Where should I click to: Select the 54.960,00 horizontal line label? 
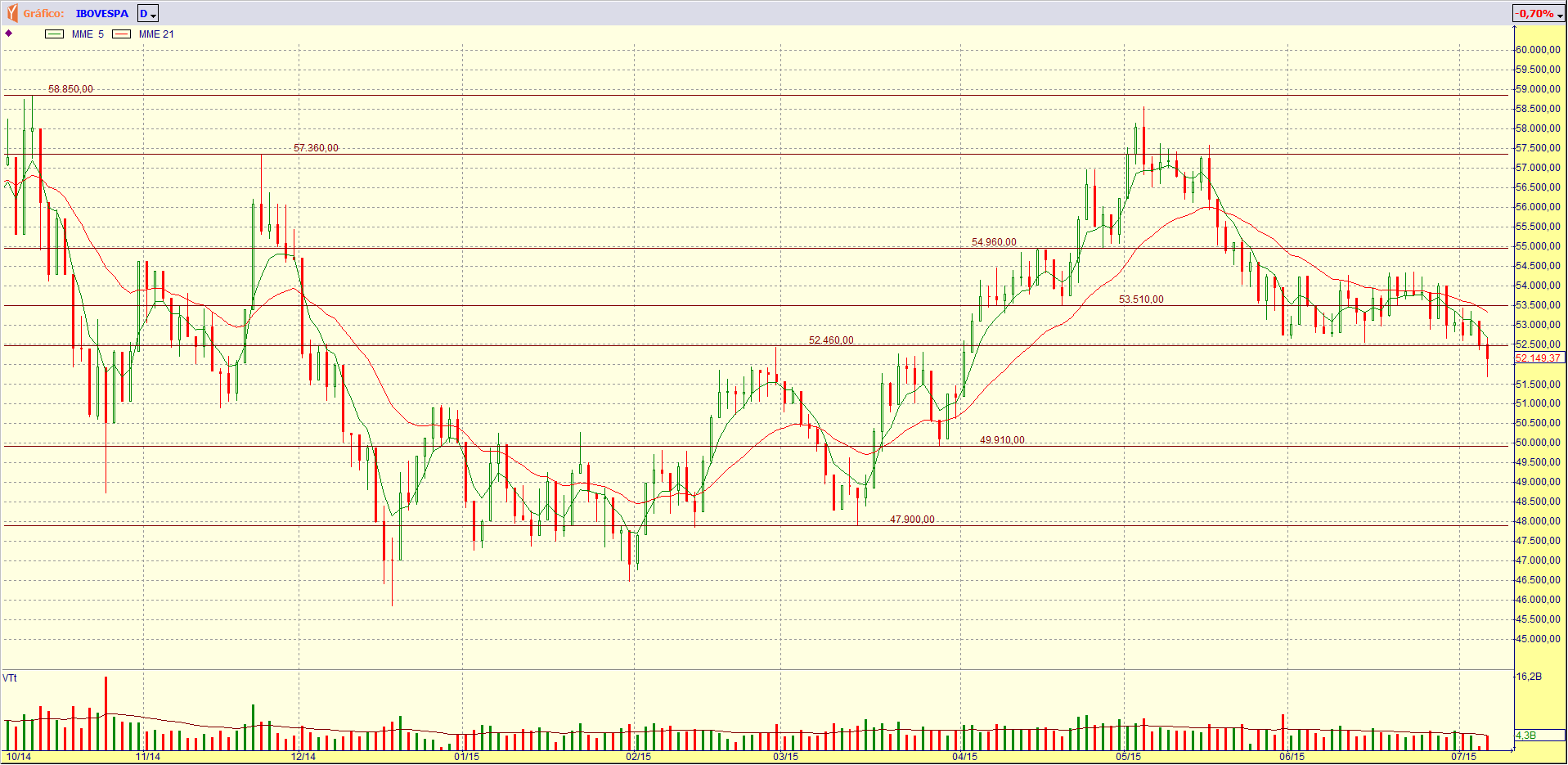point(994,242)
